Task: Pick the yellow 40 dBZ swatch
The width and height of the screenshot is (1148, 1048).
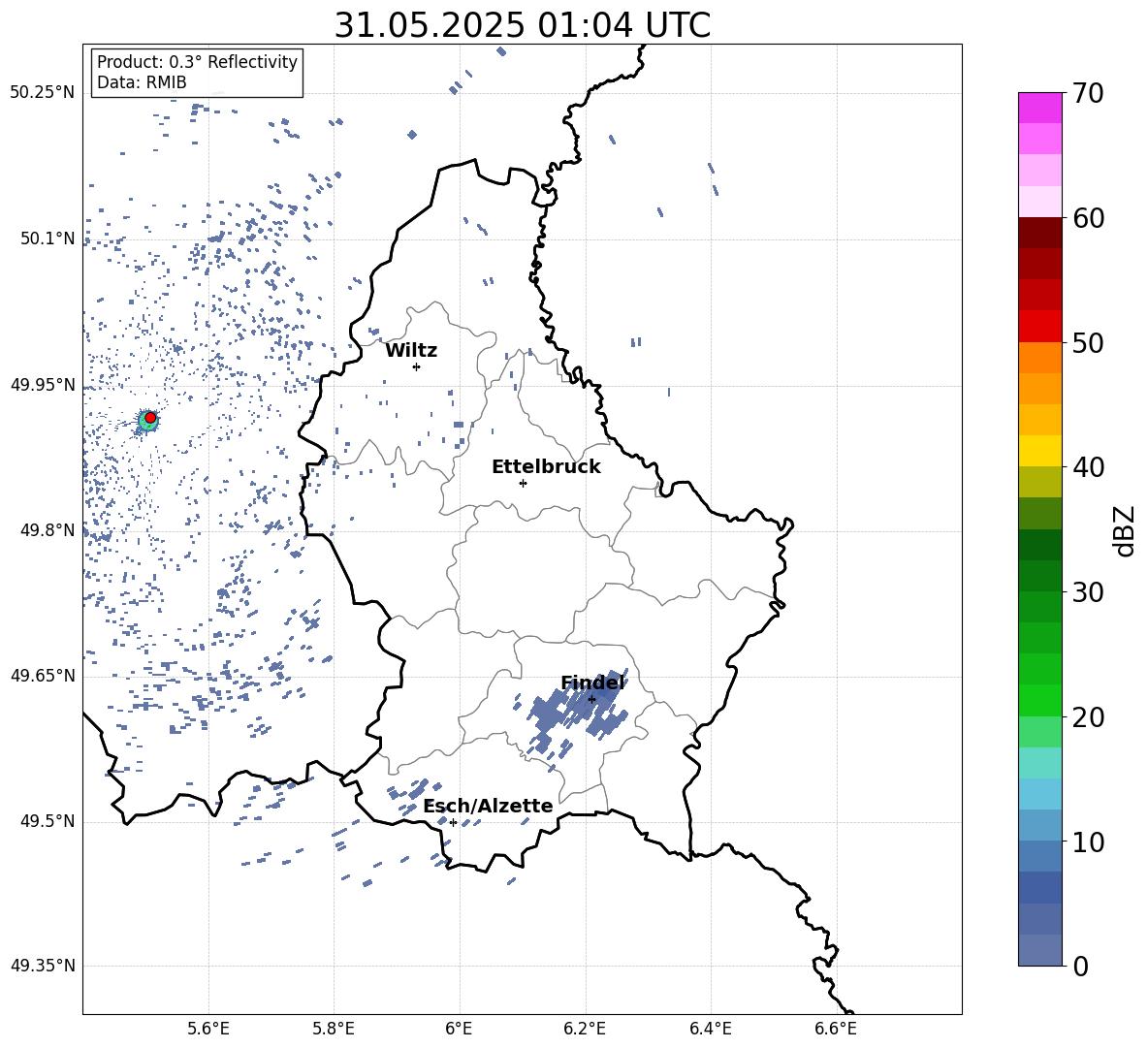Action: coord(1039,451)
